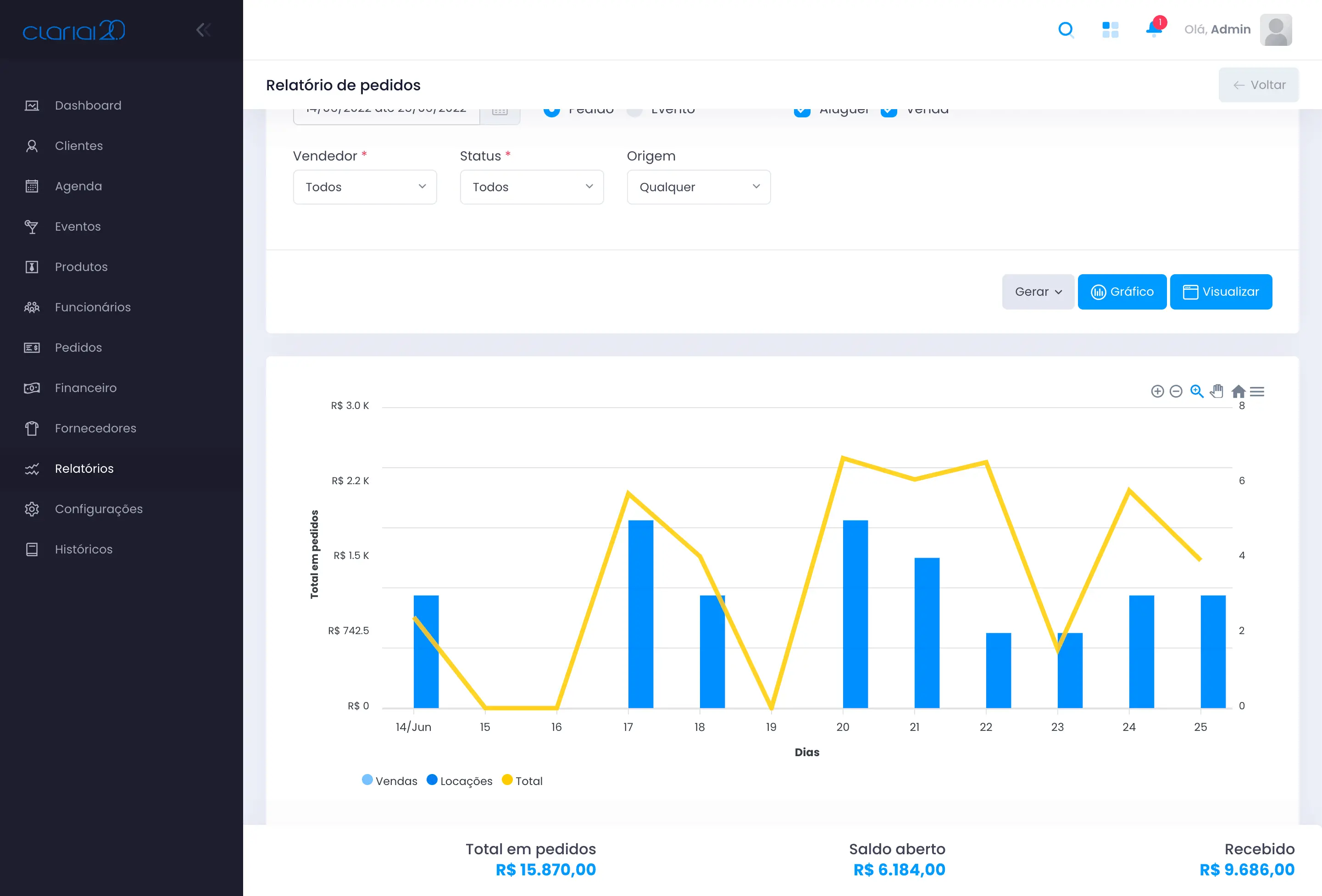
Task: Open chart hamburger export menu
Action: coord(1257,391)
